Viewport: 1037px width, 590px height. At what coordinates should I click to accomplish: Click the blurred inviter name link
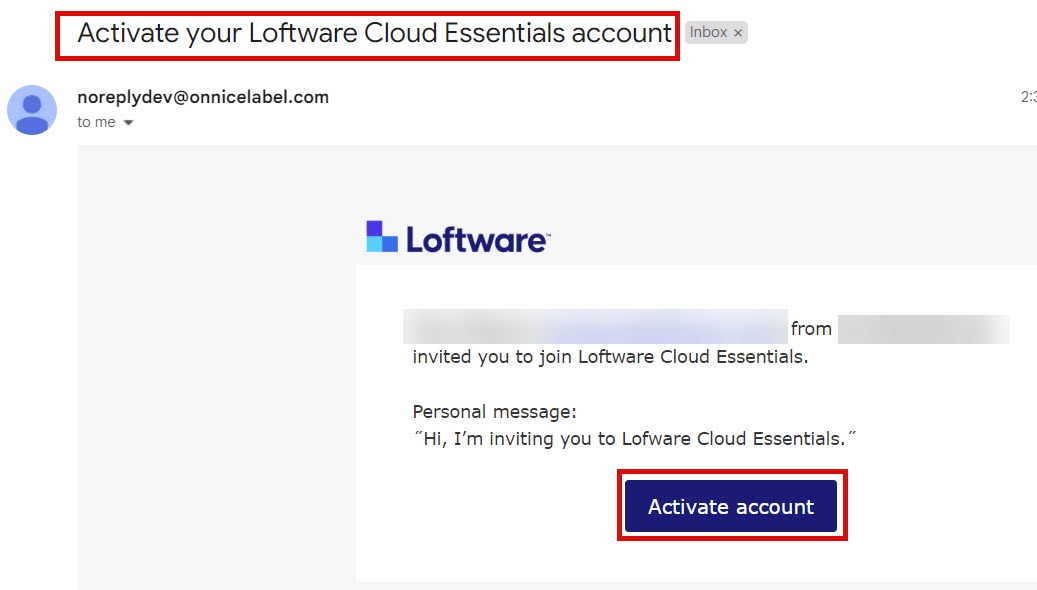pyautogui.click(x=595, y=327)
